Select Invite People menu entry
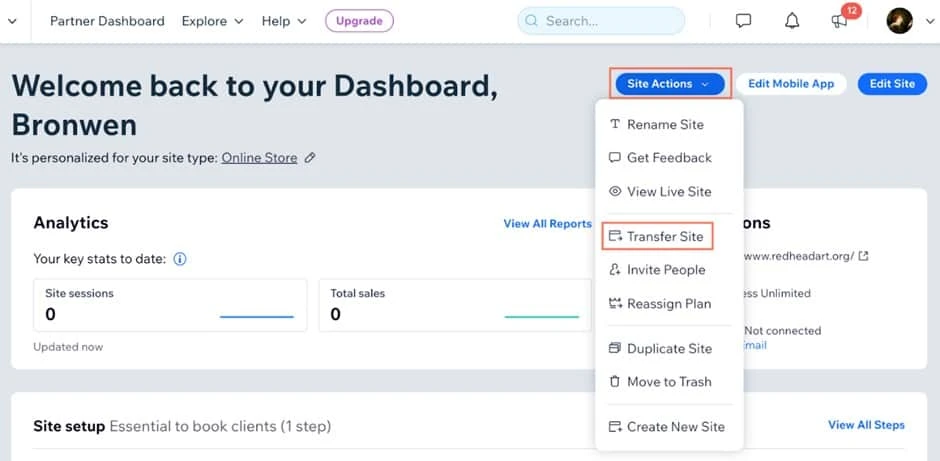940x461 pixels. point(665,270)
